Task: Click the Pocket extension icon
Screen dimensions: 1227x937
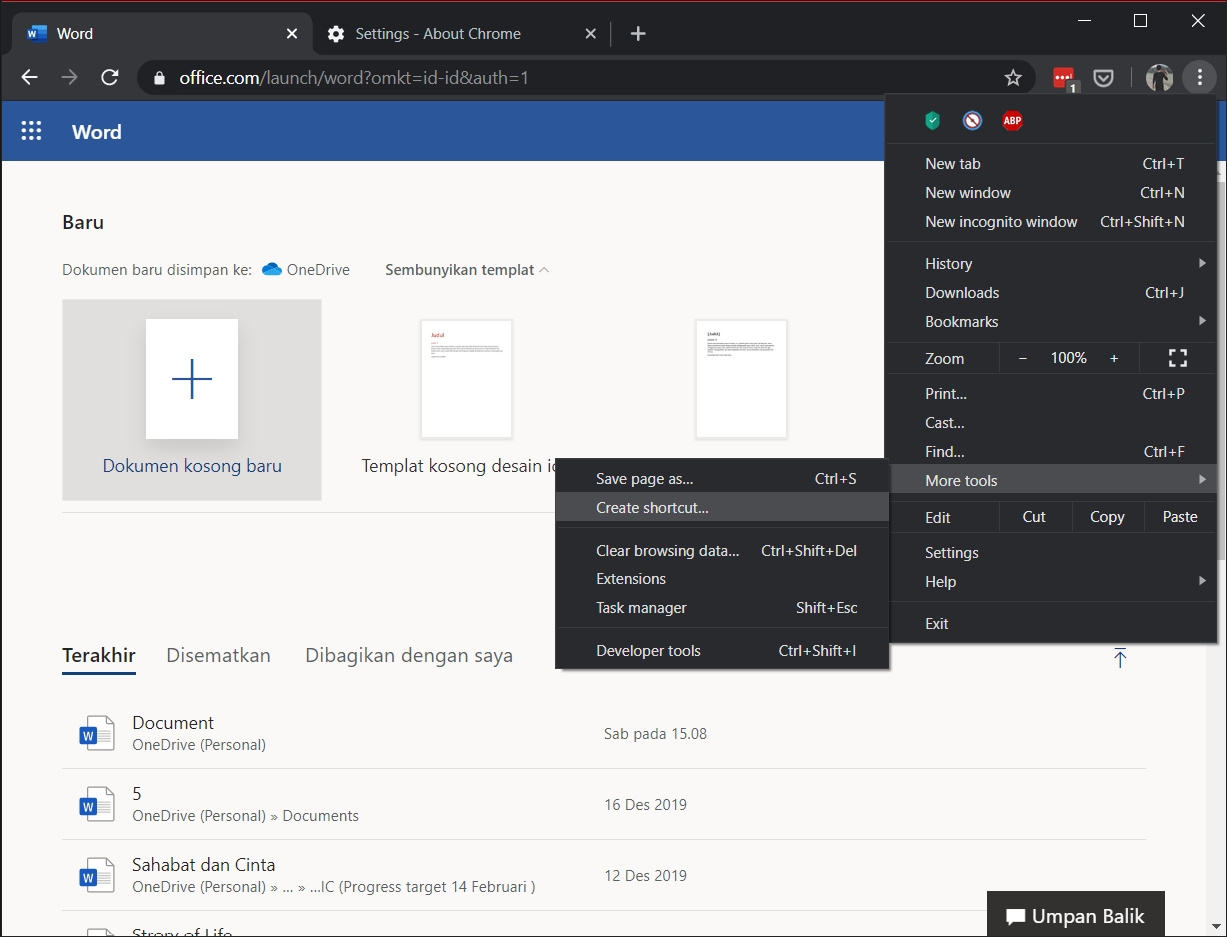Action: pos(1104,78)
